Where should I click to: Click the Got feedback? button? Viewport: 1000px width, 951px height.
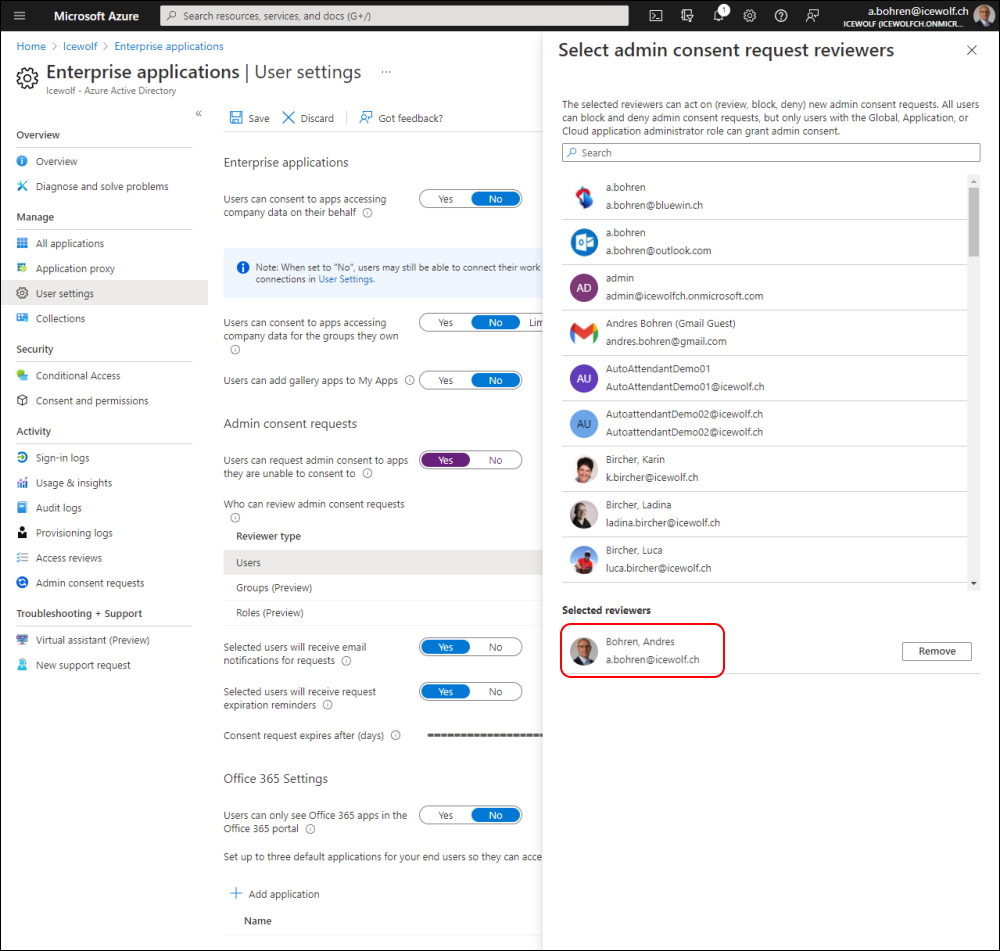[x=401, y=118]
